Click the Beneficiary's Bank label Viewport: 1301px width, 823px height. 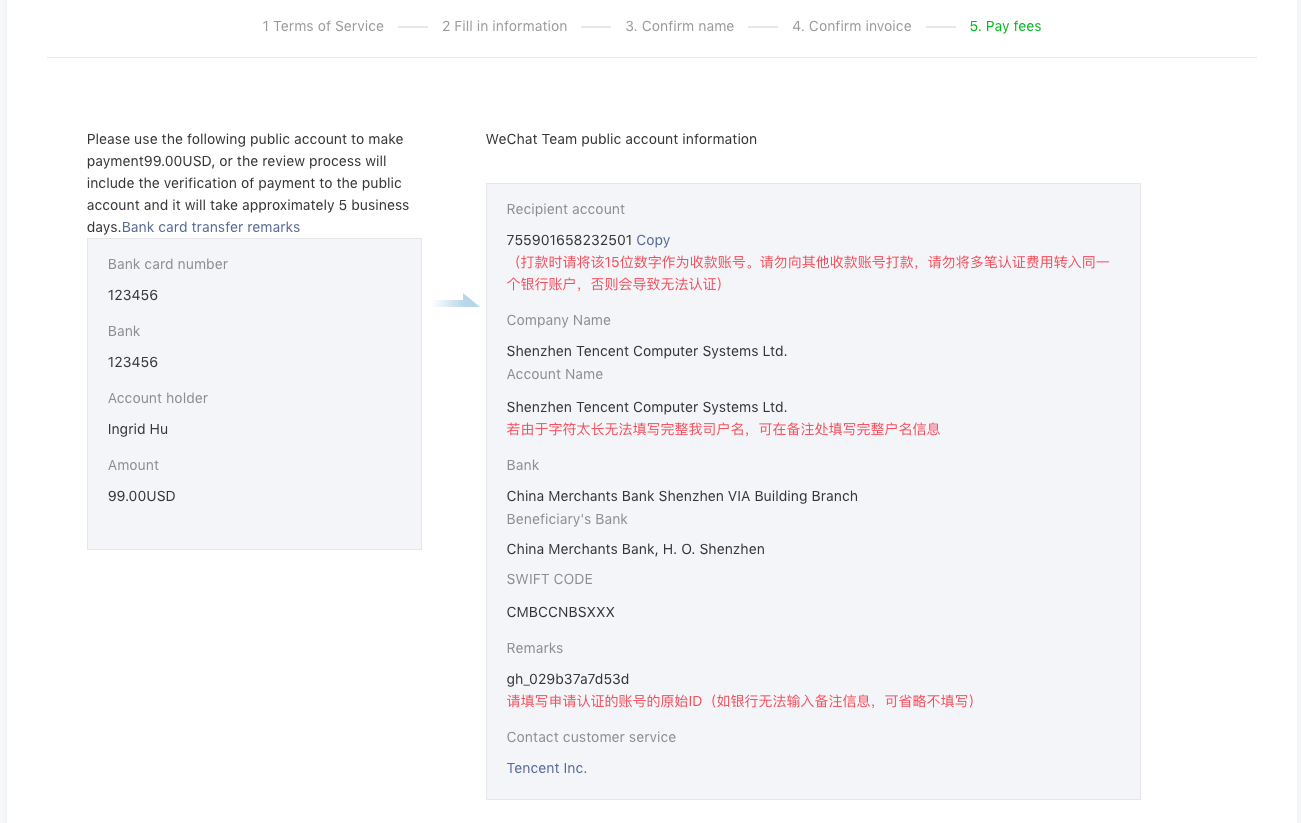click(x=567, y=519)
